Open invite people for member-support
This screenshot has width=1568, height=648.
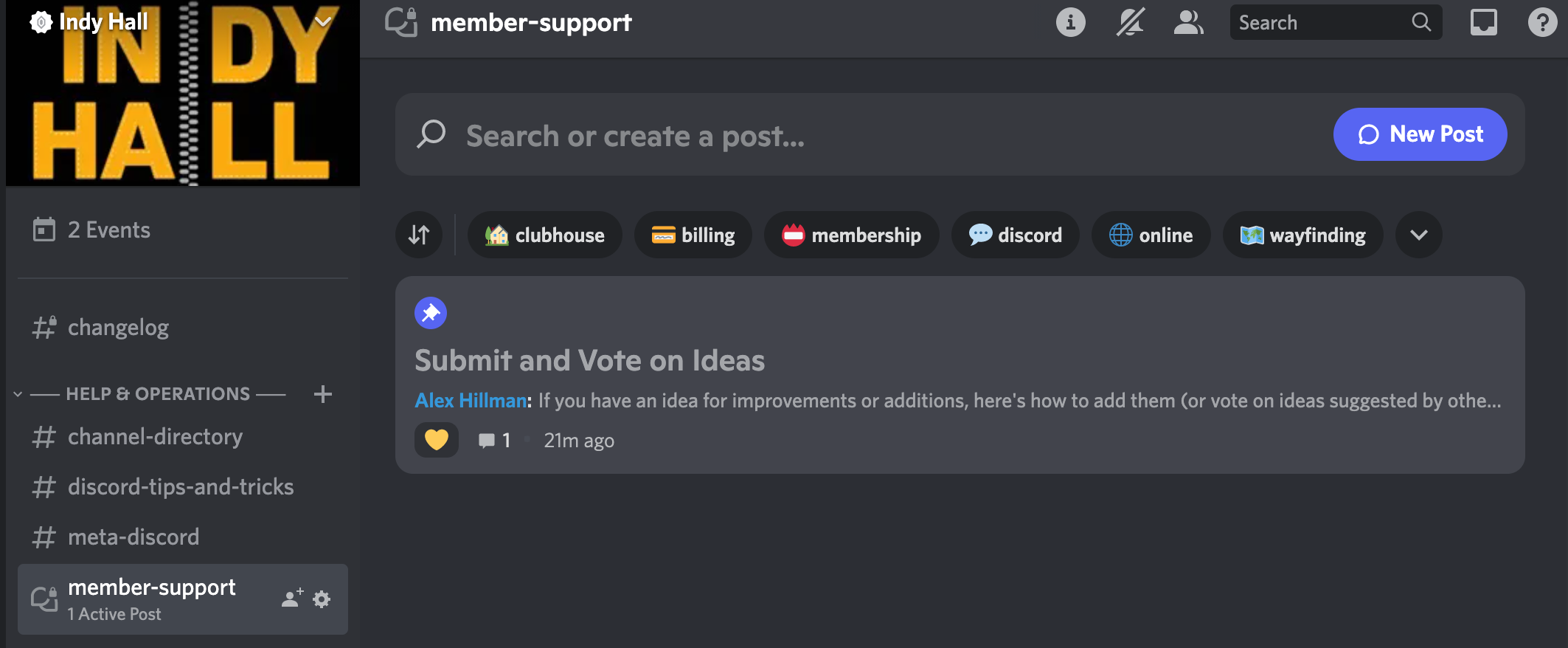pos(291,599)
